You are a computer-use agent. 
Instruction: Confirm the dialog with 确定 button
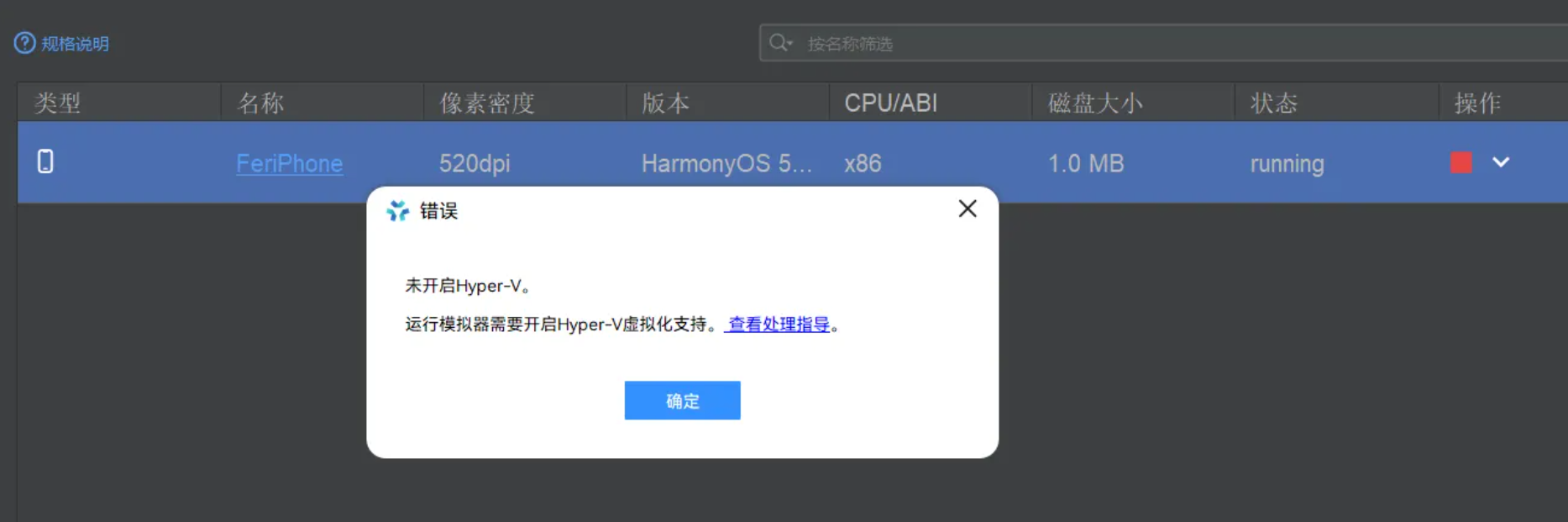pyautogui.click(x=682, y=400)
